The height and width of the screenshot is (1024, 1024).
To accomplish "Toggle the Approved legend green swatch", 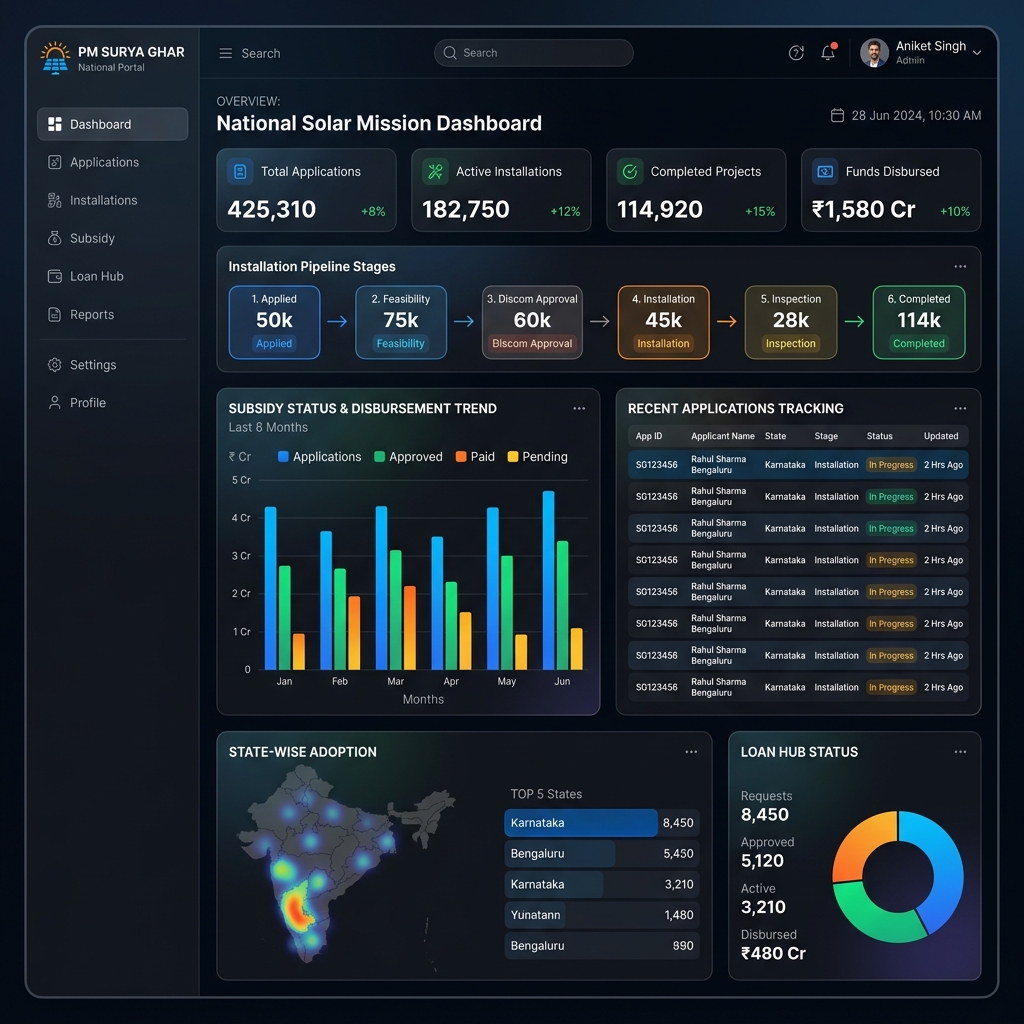I will coord(379,456).
